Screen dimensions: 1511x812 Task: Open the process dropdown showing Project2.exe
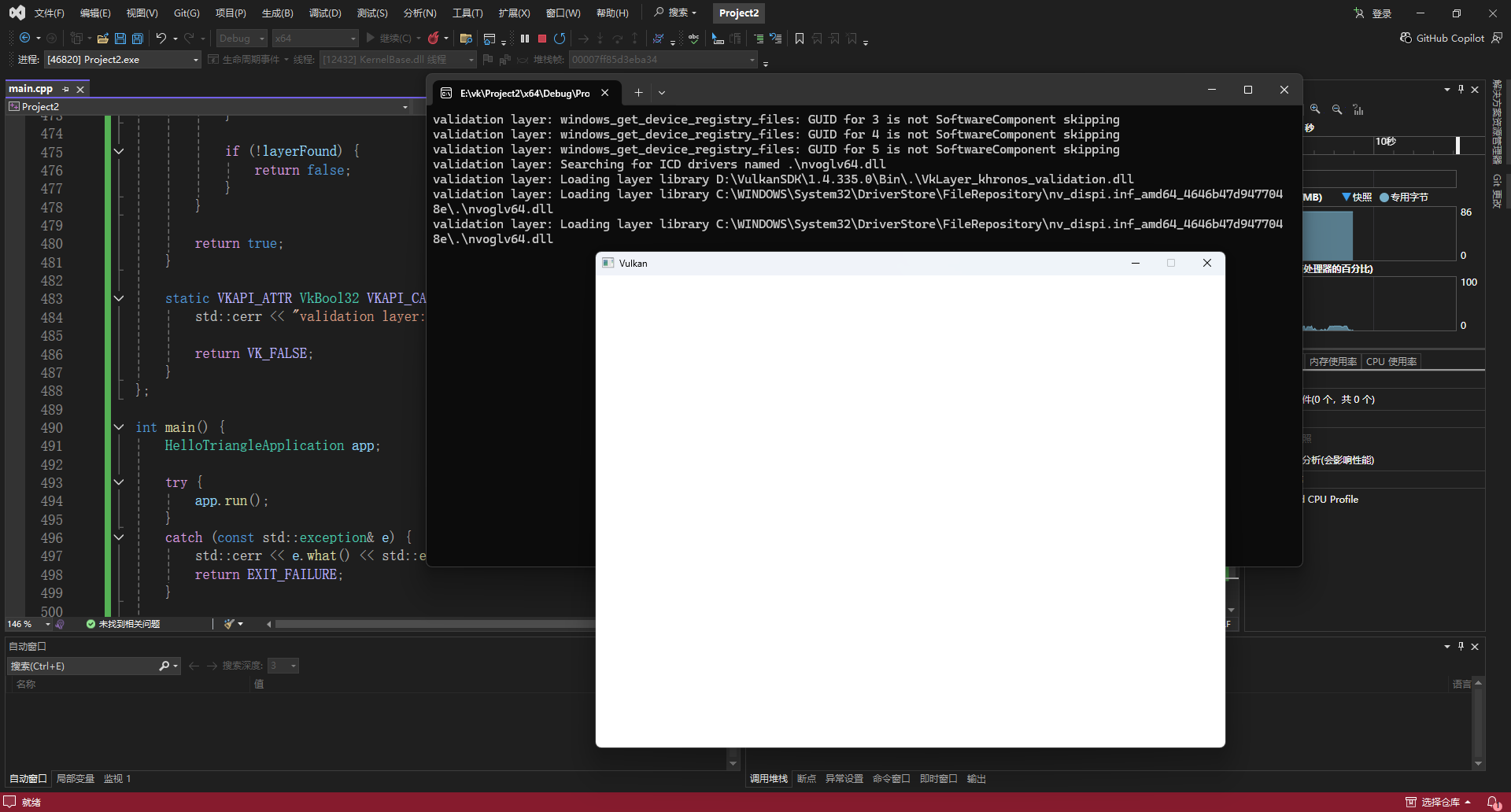(x=123, y=59)
